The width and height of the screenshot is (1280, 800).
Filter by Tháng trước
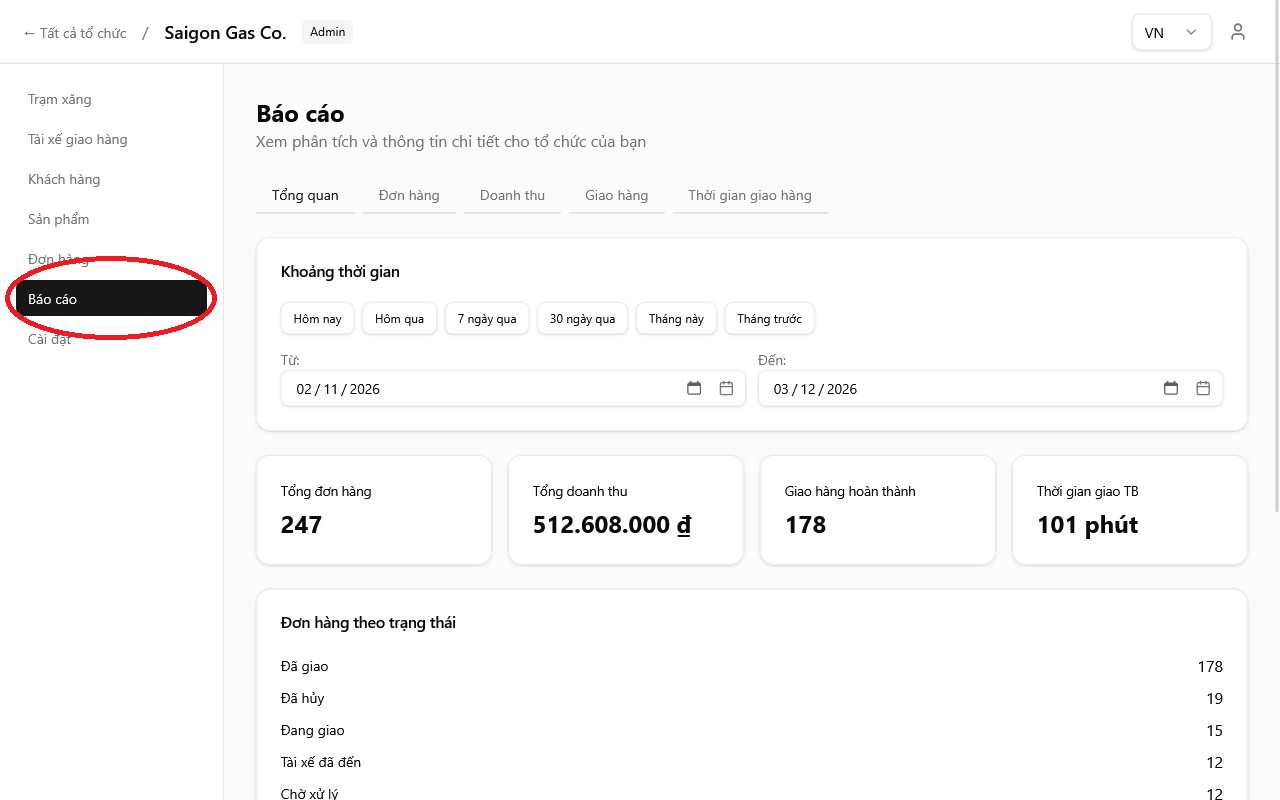click(769, 319)
